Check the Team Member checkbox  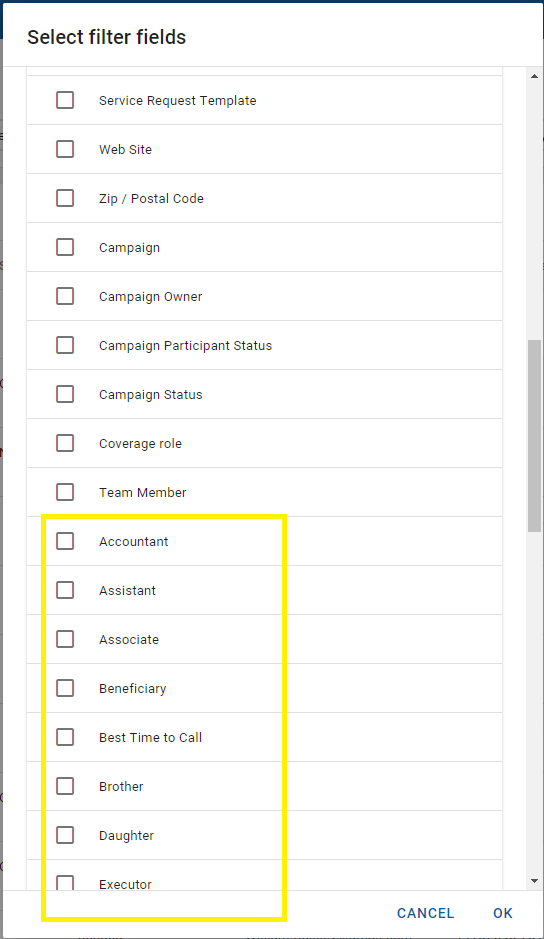pyautogui.click(x=65, y=492)
